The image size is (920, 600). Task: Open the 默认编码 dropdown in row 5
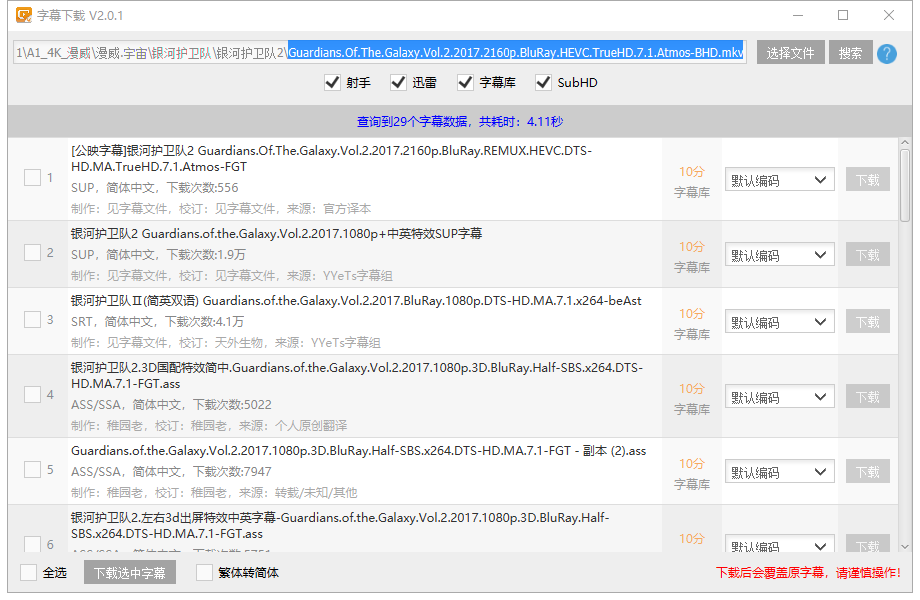(780, 472)
